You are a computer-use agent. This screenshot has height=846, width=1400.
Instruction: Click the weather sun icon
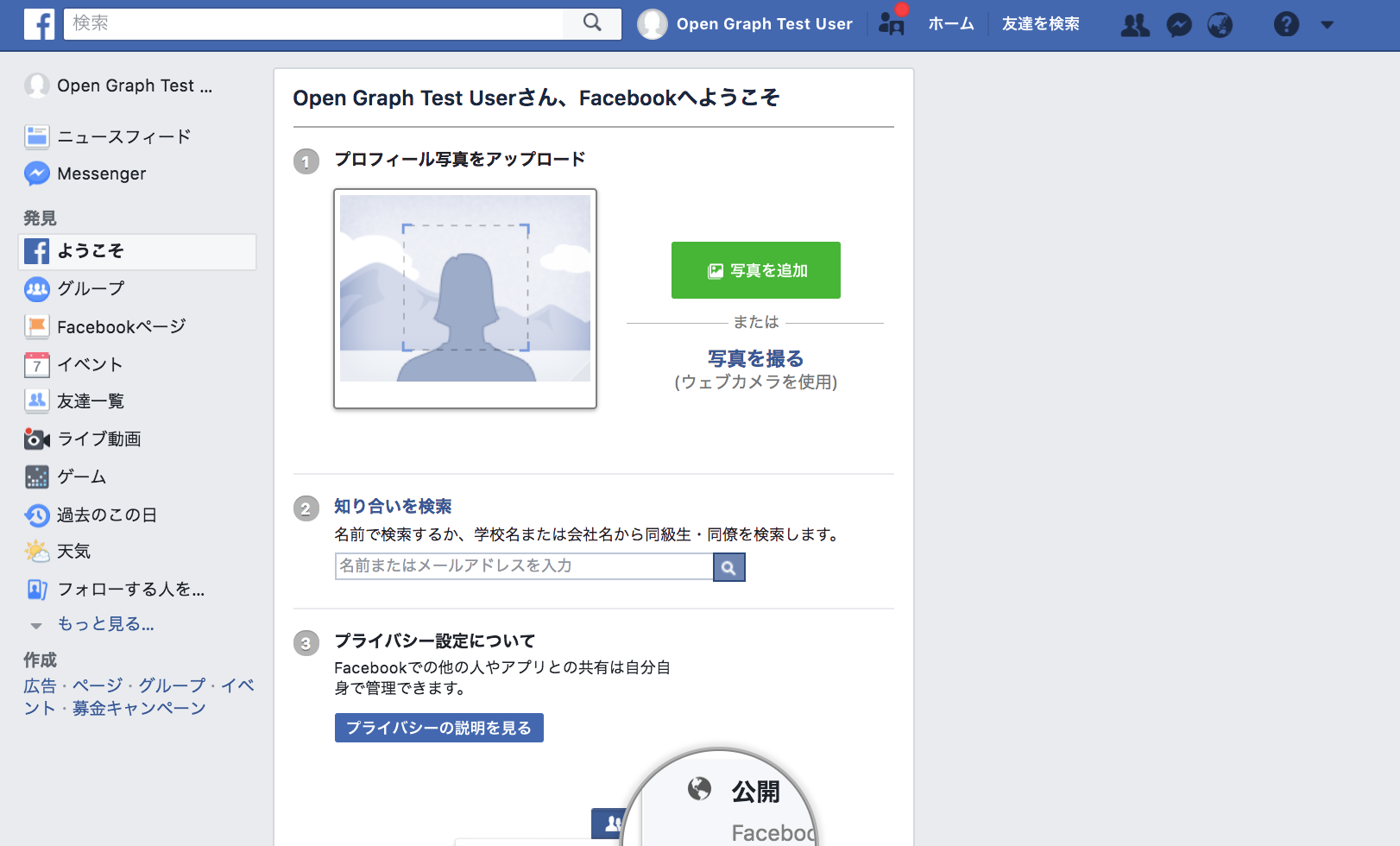click(x=37, y=551)
